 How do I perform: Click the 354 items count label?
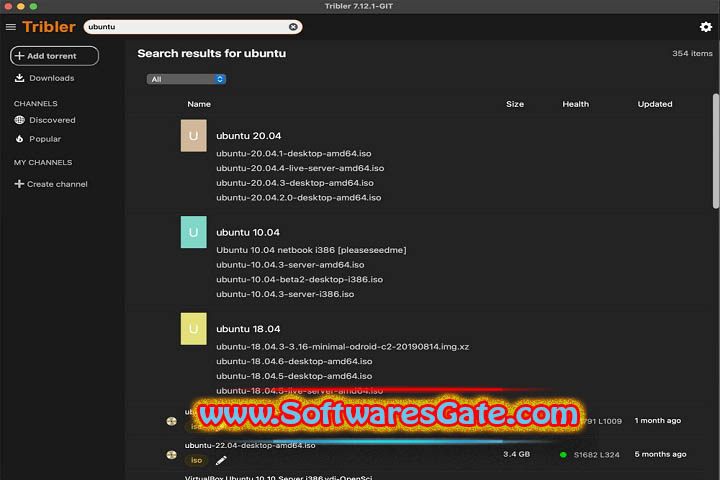click(692, 53)
